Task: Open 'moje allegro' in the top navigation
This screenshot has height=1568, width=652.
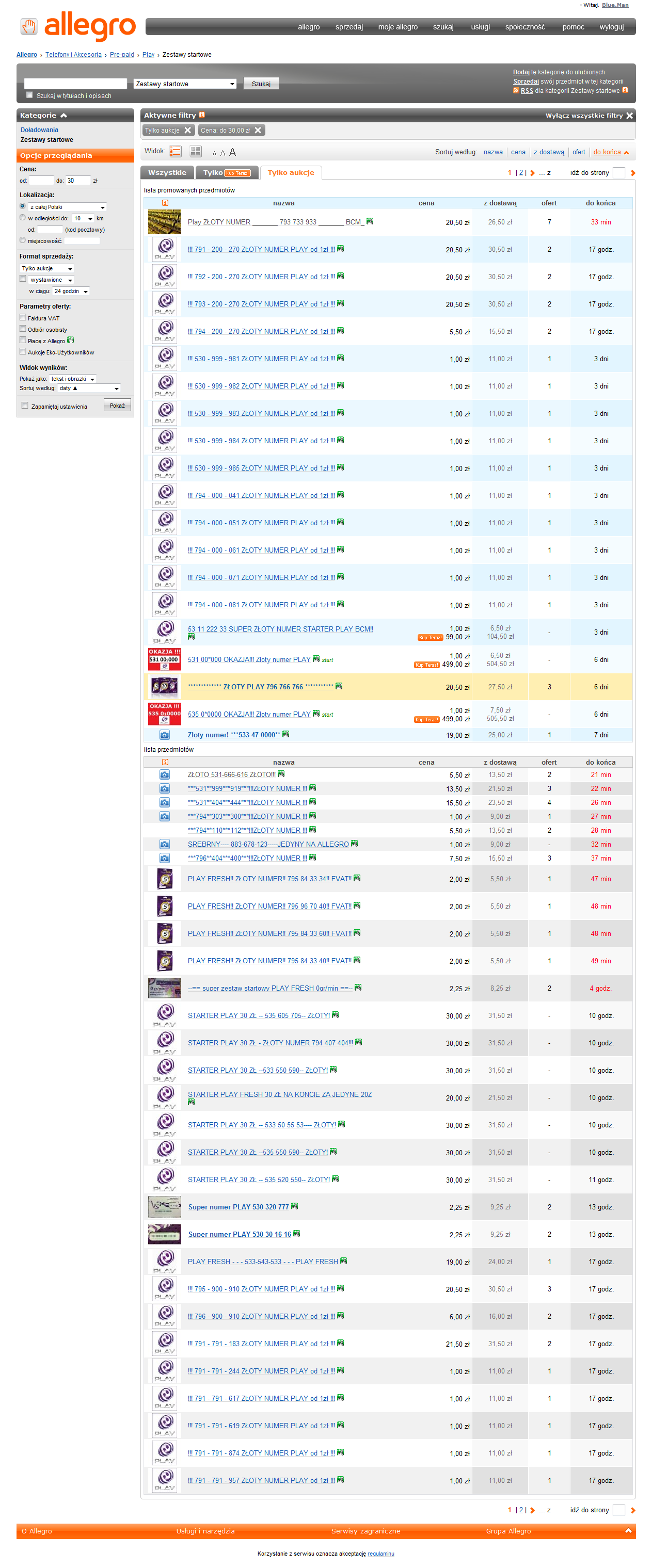Action: [397, 27]
